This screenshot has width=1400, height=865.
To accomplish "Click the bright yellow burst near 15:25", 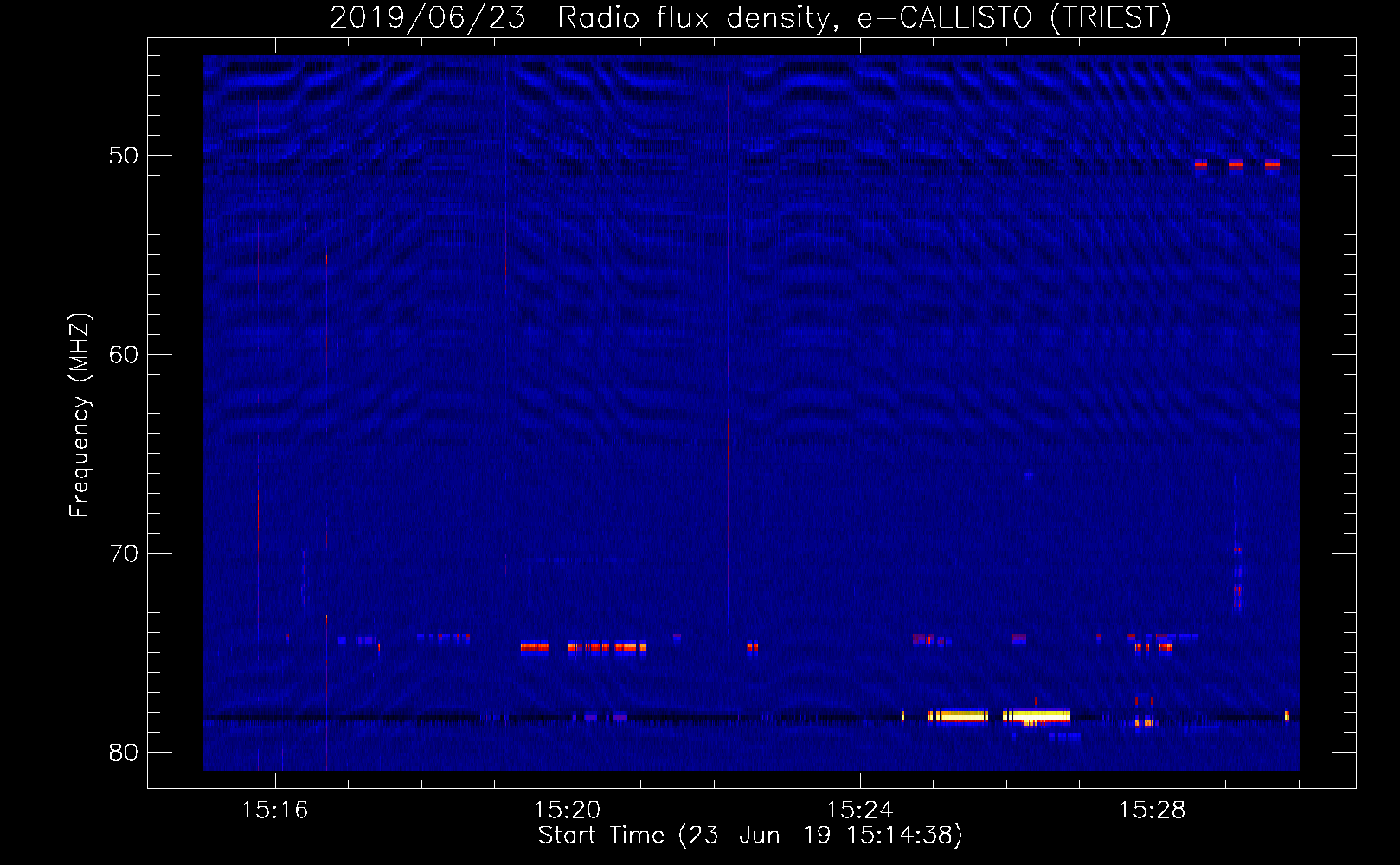I will 958,716.
